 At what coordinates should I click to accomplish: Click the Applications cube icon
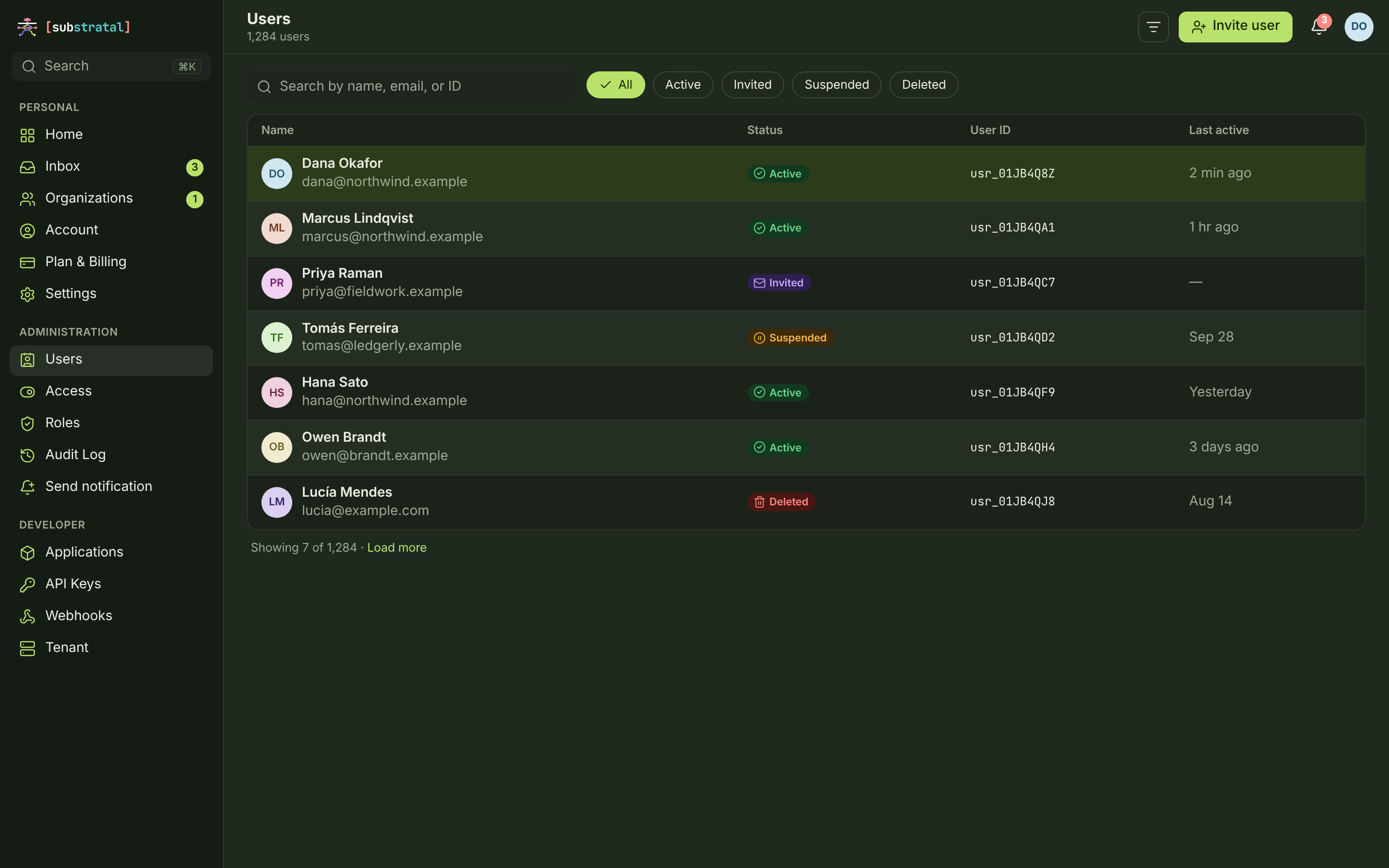(27, 553)
